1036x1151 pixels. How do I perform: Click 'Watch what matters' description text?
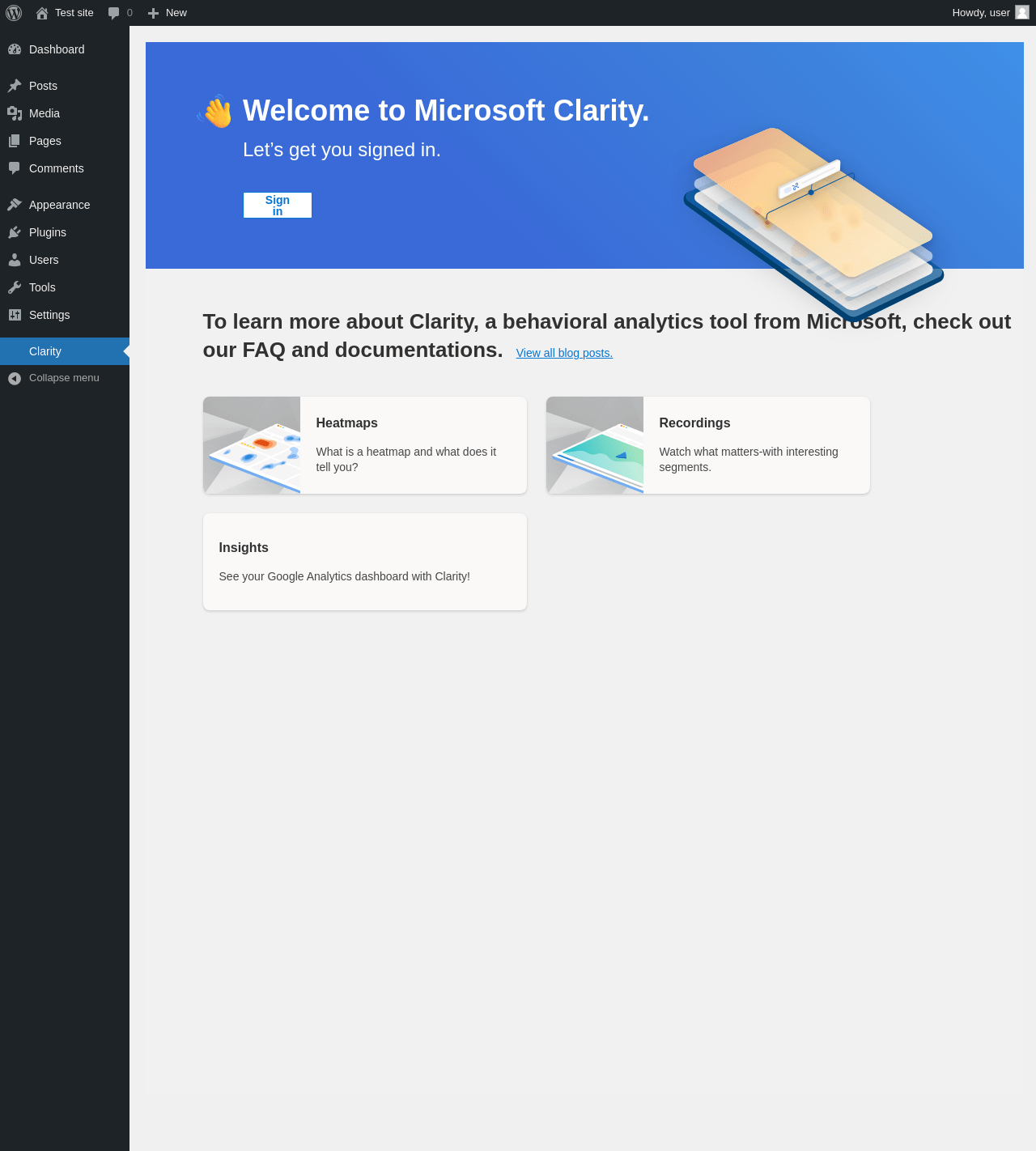point(749,460)
